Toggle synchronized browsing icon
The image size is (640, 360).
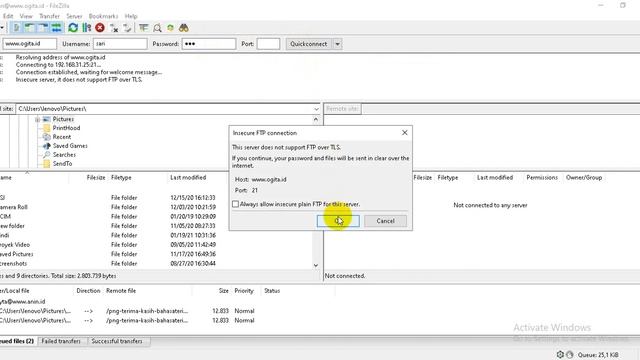[170, 28]
